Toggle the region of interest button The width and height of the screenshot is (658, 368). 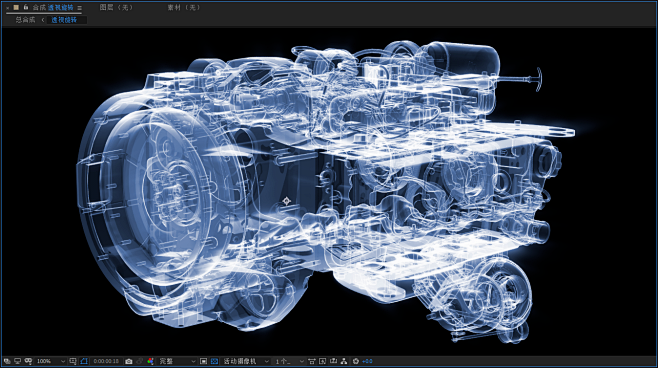(x=204, y=361)
